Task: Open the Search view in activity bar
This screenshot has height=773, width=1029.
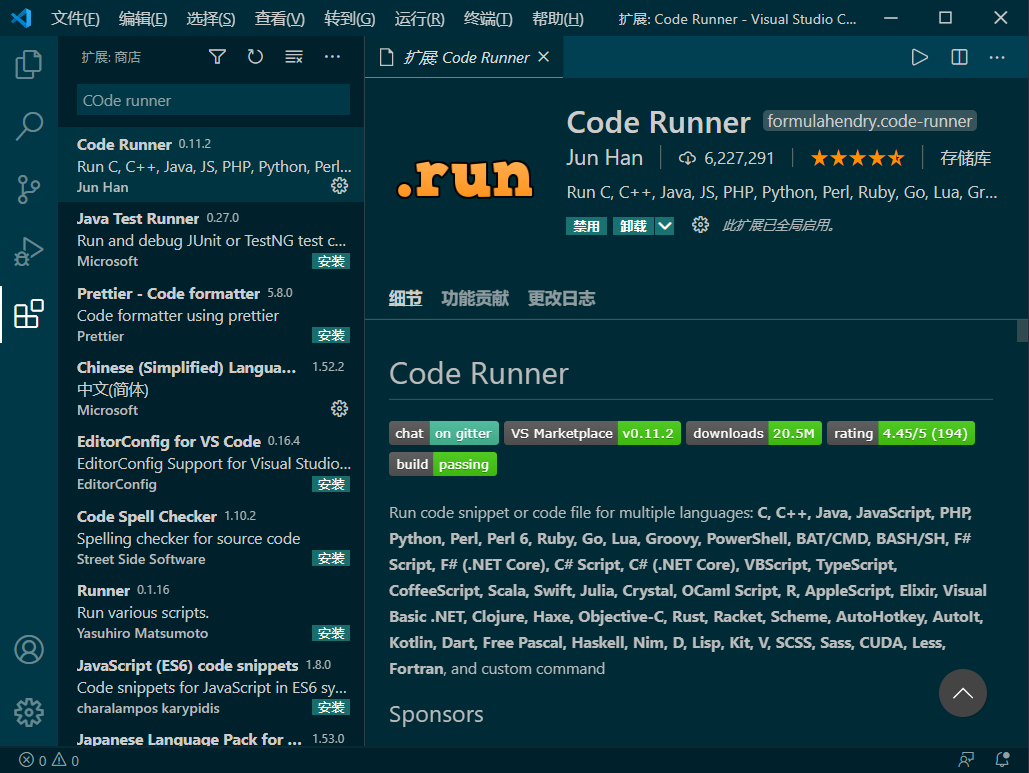Action: (x=29, y=126)
